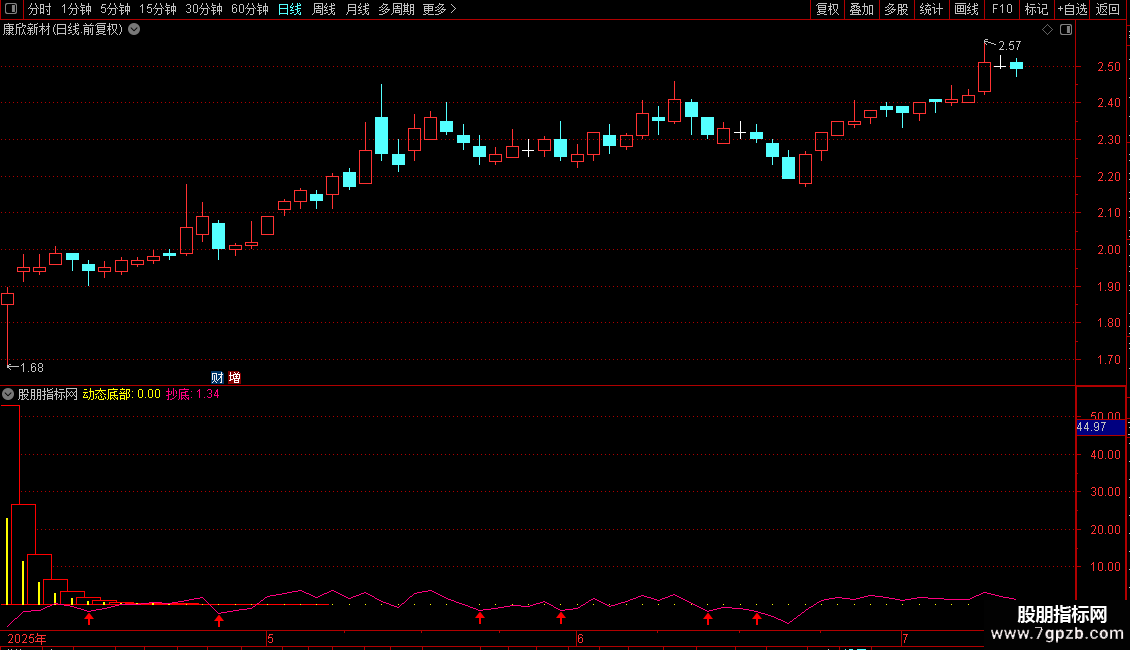Image resolution: width=1130 pixels, height=650 pixels.
Task: Toggle the right side panel icon
Action: 1066,30
